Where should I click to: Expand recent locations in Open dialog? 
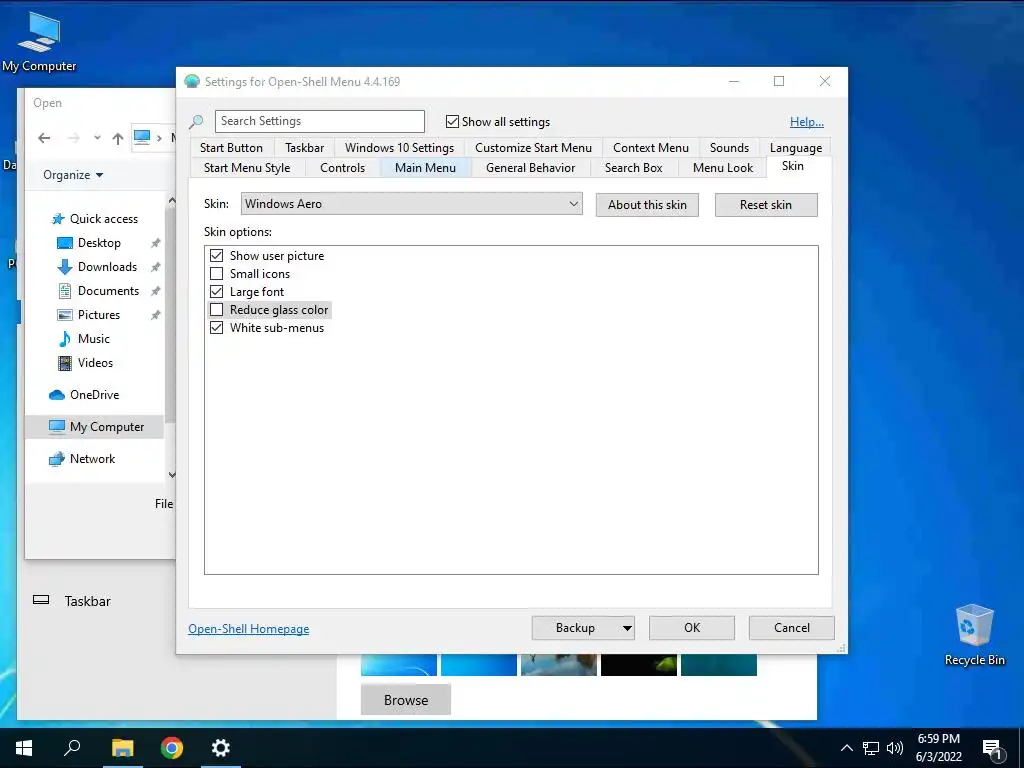coord(97,138)
